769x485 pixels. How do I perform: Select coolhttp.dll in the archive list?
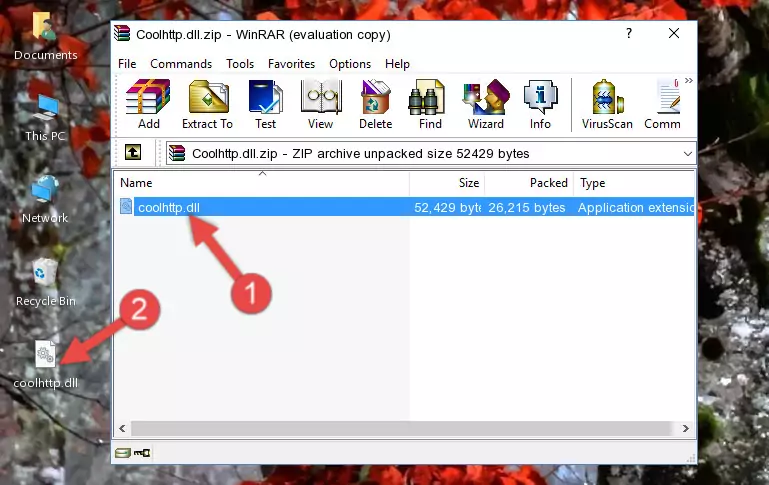169,207
